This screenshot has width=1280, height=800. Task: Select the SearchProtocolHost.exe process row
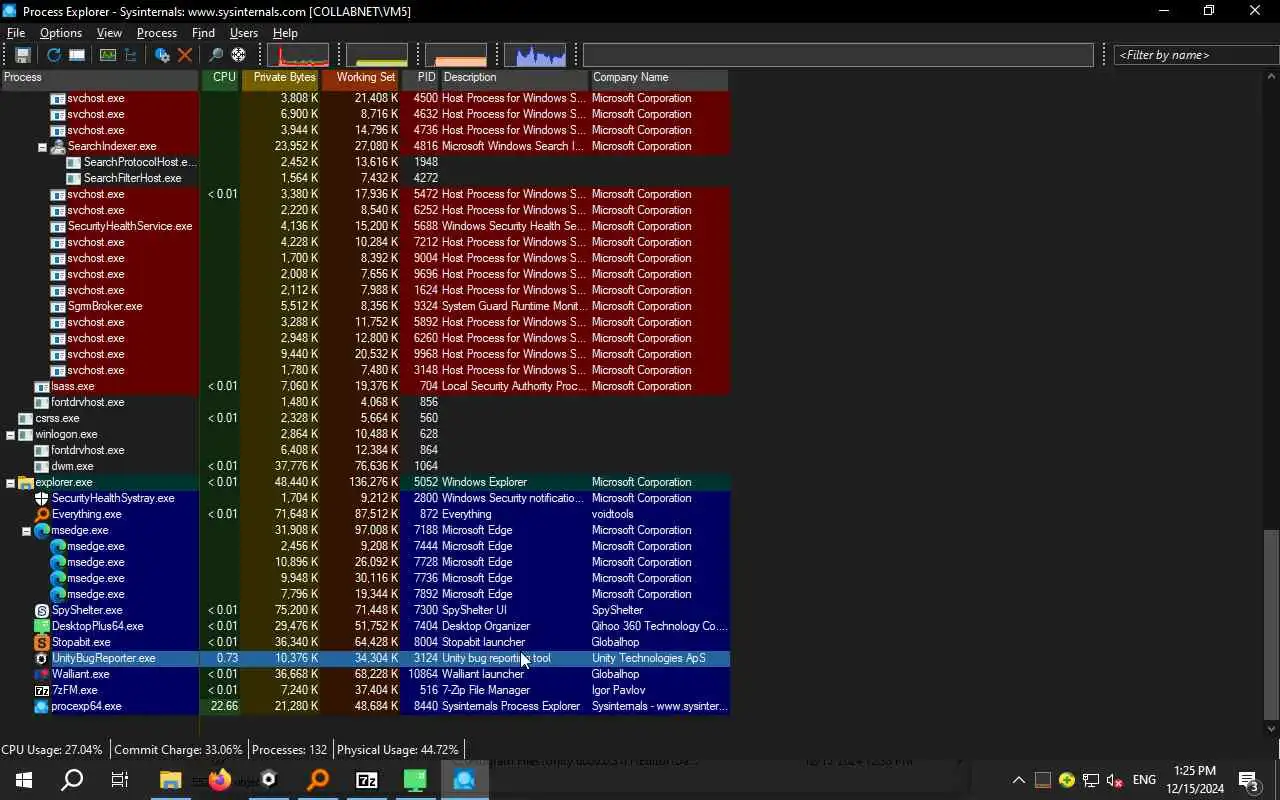coord(365,162)
